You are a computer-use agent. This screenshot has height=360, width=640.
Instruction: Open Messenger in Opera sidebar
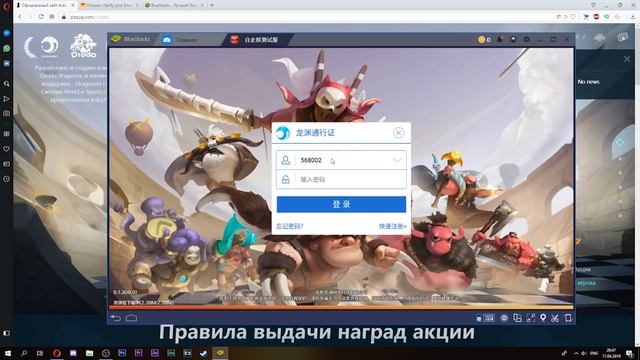[7, 33]
